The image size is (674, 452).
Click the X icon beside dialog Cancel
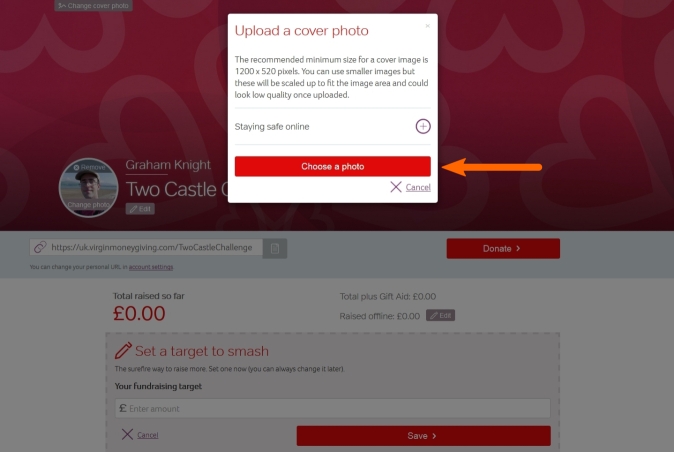point(396,187)
